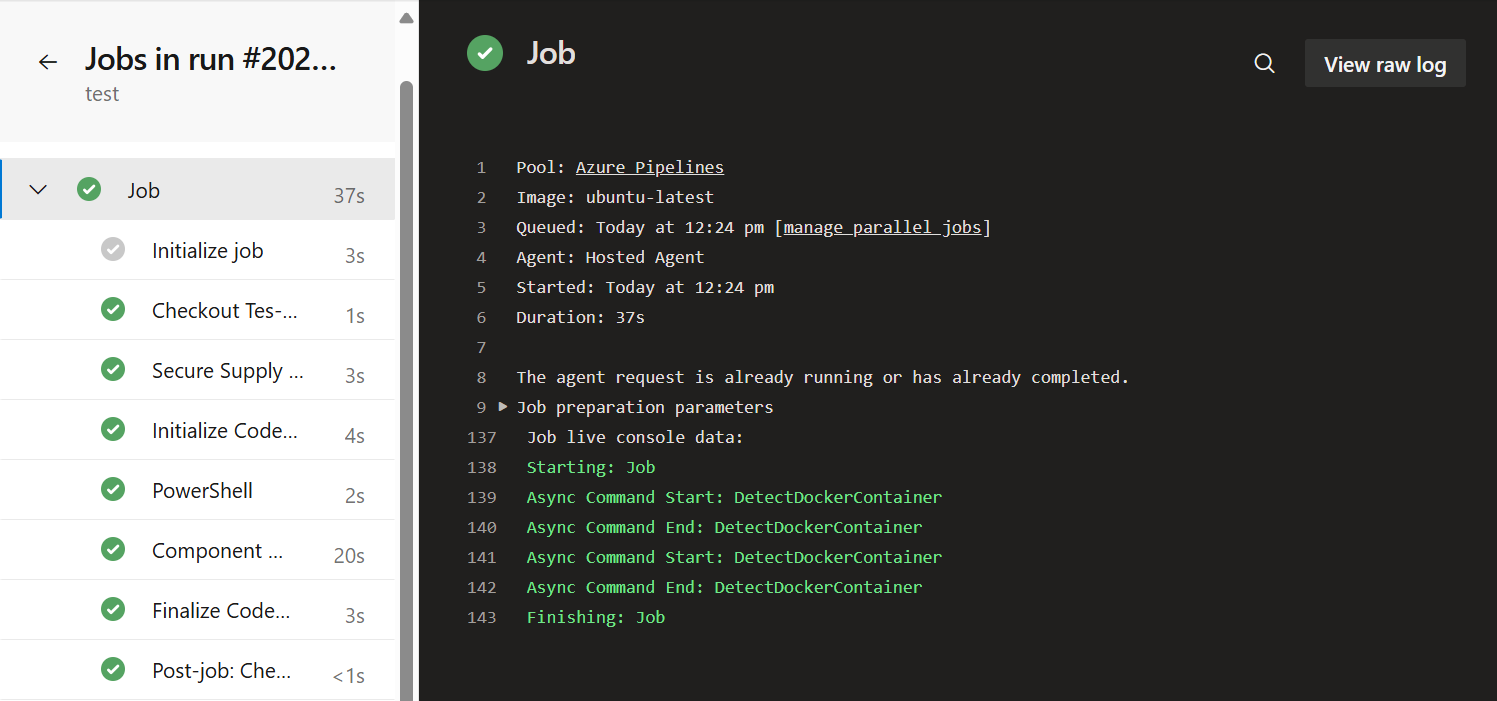1497x701 pixels.
Task: Follow the manage parallel jobs link
Action: pyautogui.click(x=882, y=227)
